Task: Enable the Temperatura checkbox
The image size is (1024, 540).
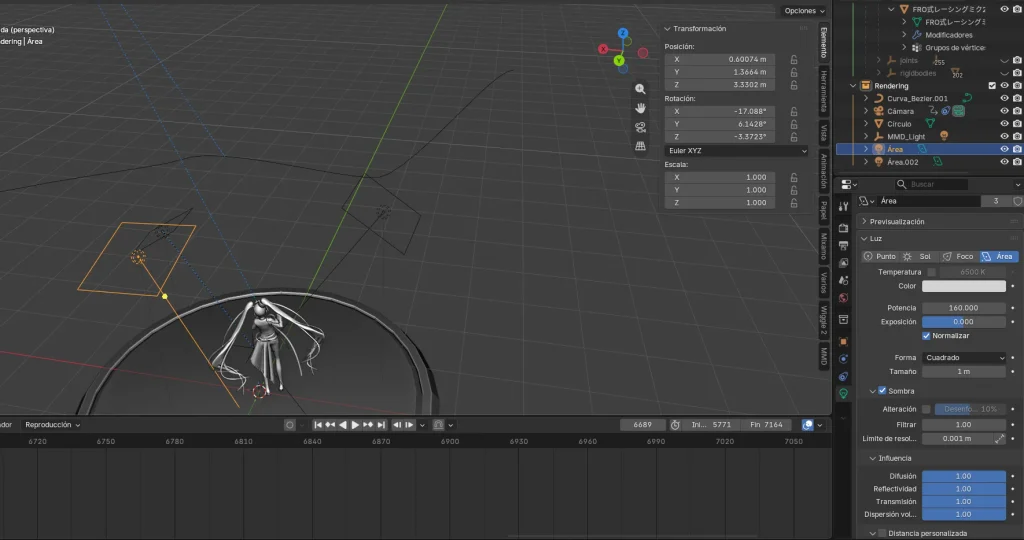Action: click(931, 272)
